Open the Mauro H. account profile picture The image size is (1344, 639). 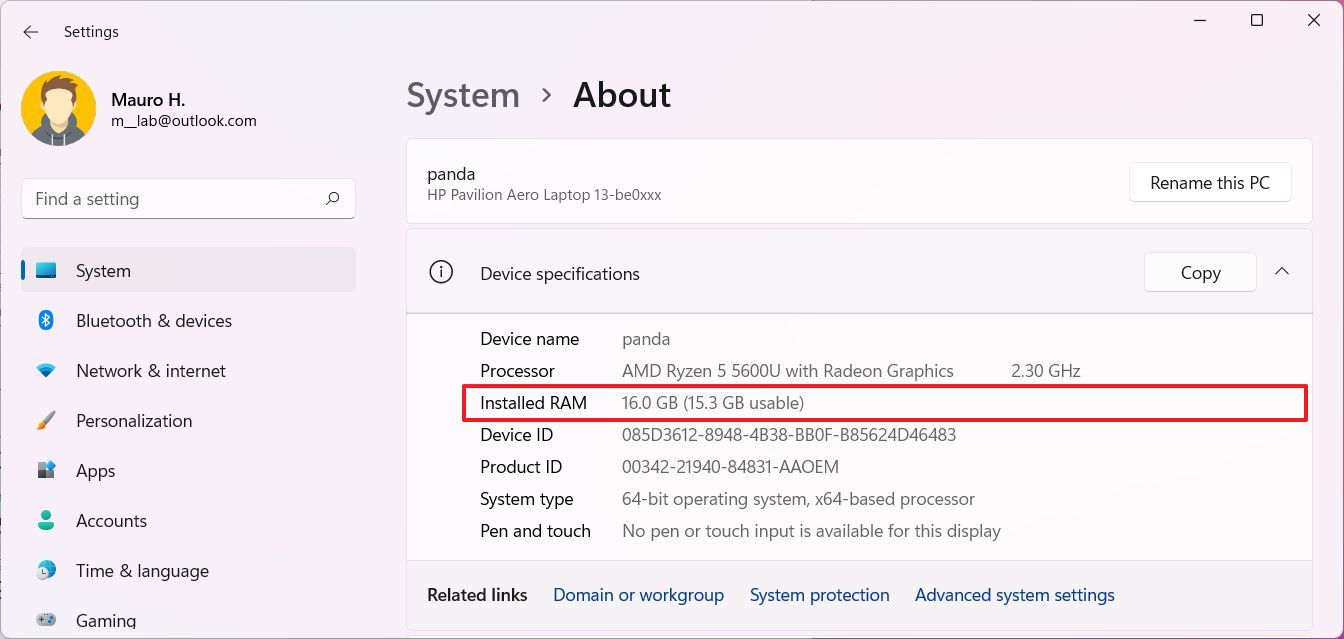tap(58, 106)
